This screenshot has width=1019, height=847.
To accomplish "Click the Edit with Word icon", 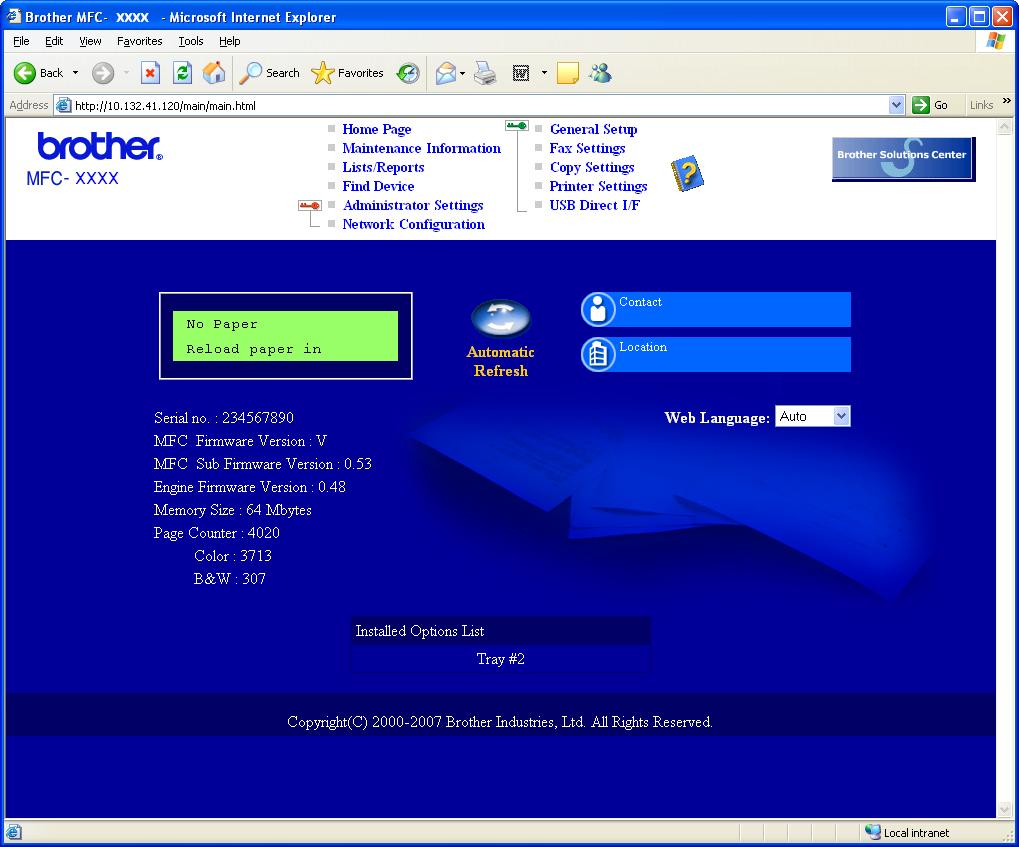I will [x=521, y=73].
